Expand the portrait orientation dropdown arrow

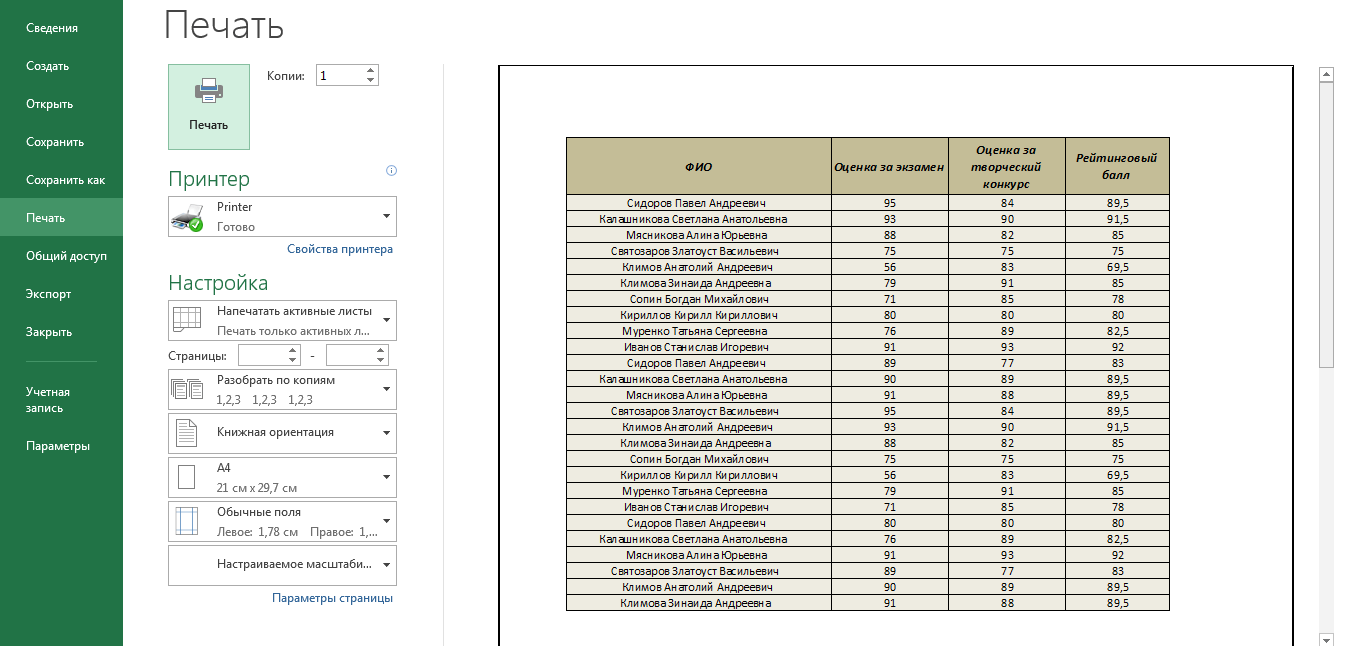point(386,433)
